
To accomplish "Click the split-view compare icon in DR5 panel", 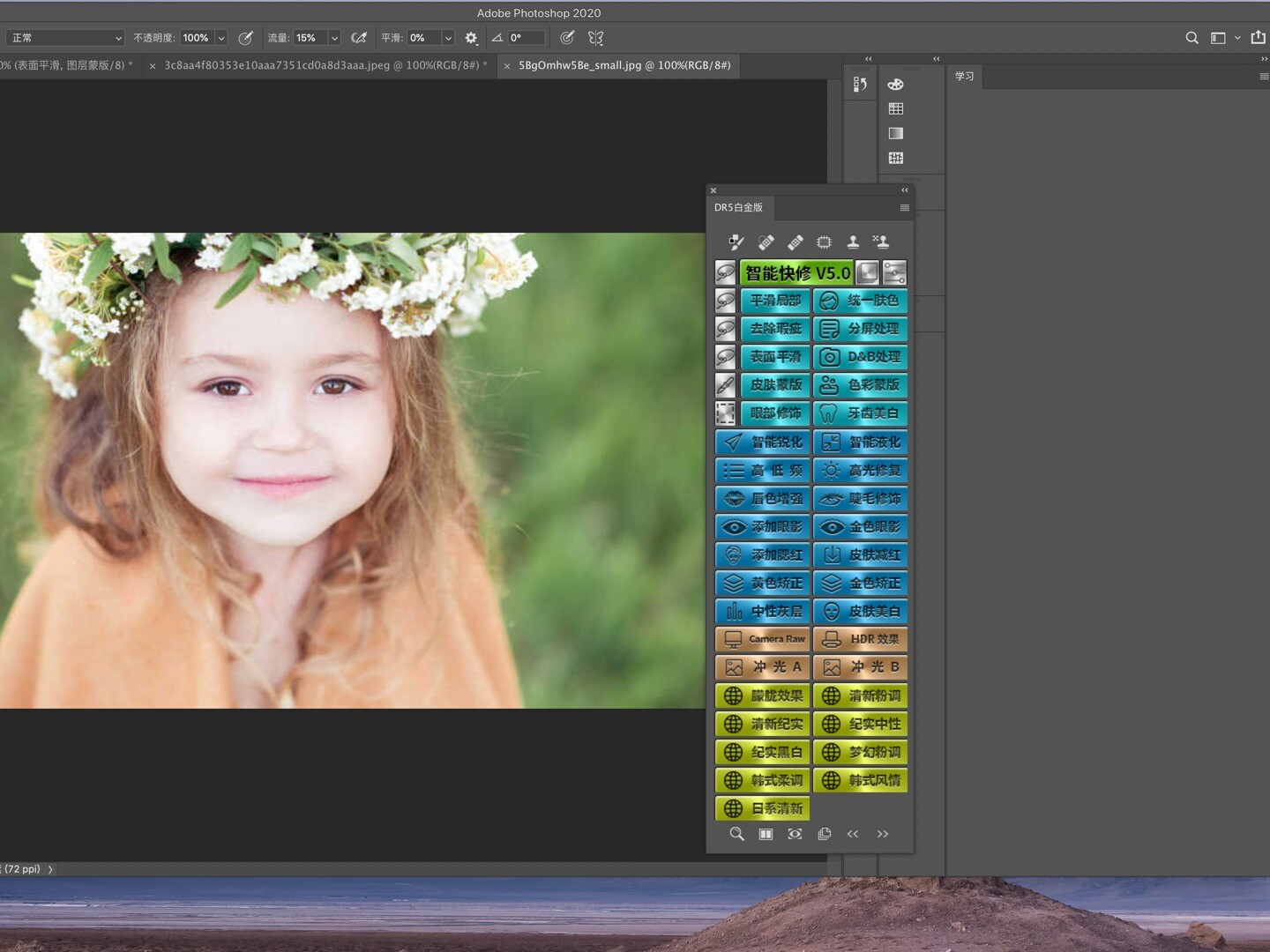I will tap(766, 834).
